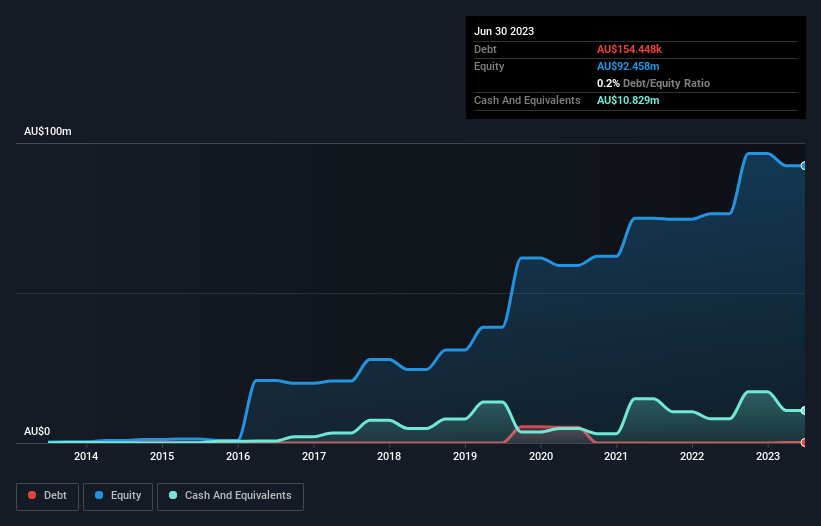
Task: Toggle the Equity series legend button
Action: coord(118,496)
